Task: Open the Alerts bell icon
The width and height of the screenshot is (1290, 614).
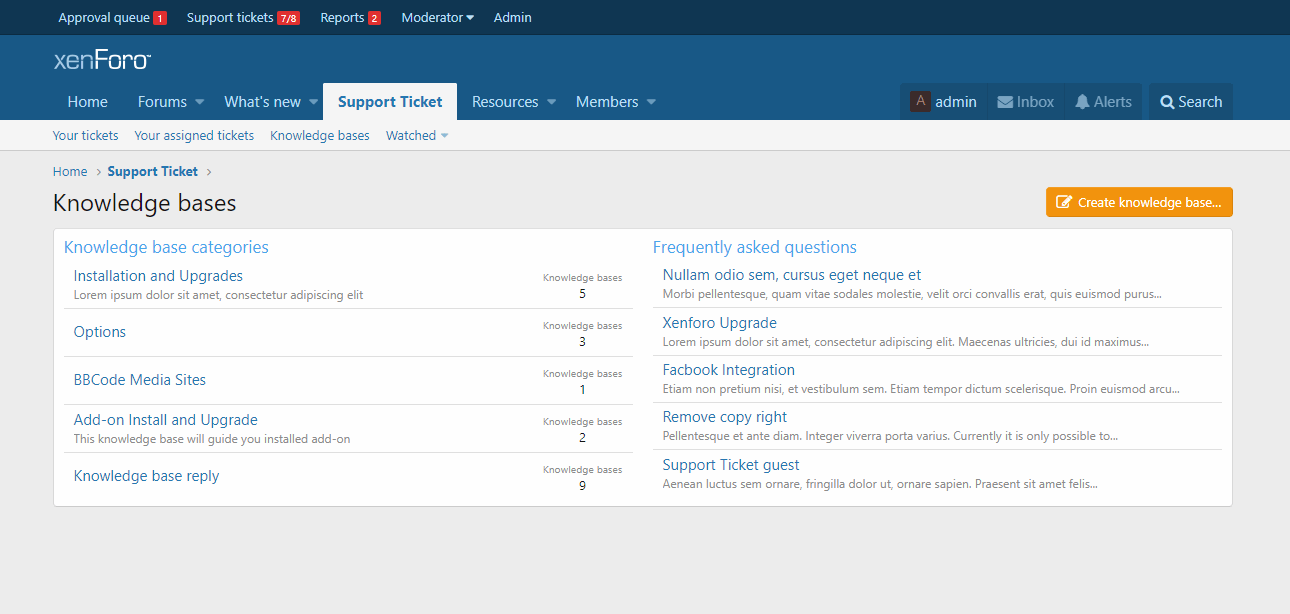Action: click(x=1082, y=102)
